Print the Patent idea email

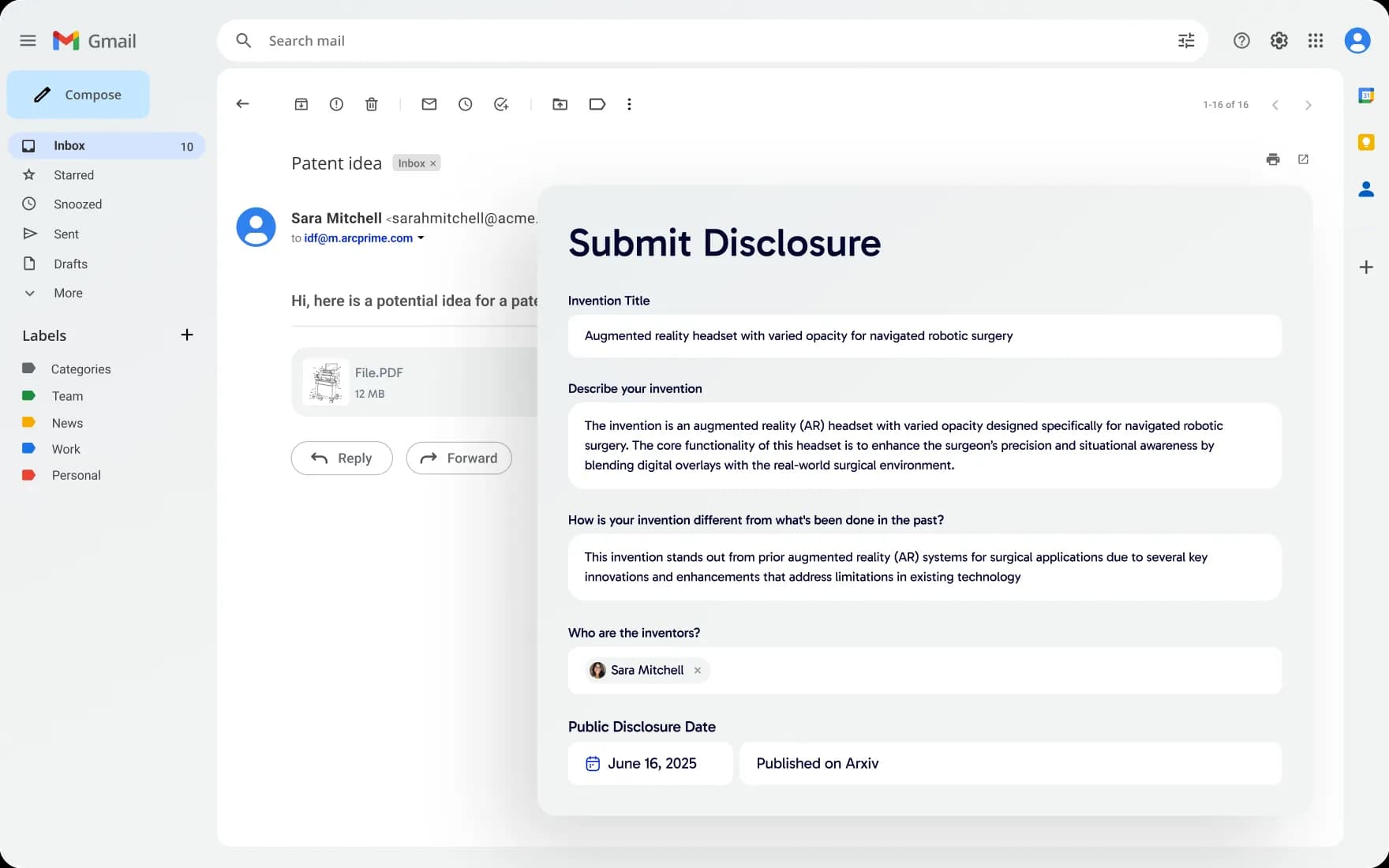[x=1273, y=159]
